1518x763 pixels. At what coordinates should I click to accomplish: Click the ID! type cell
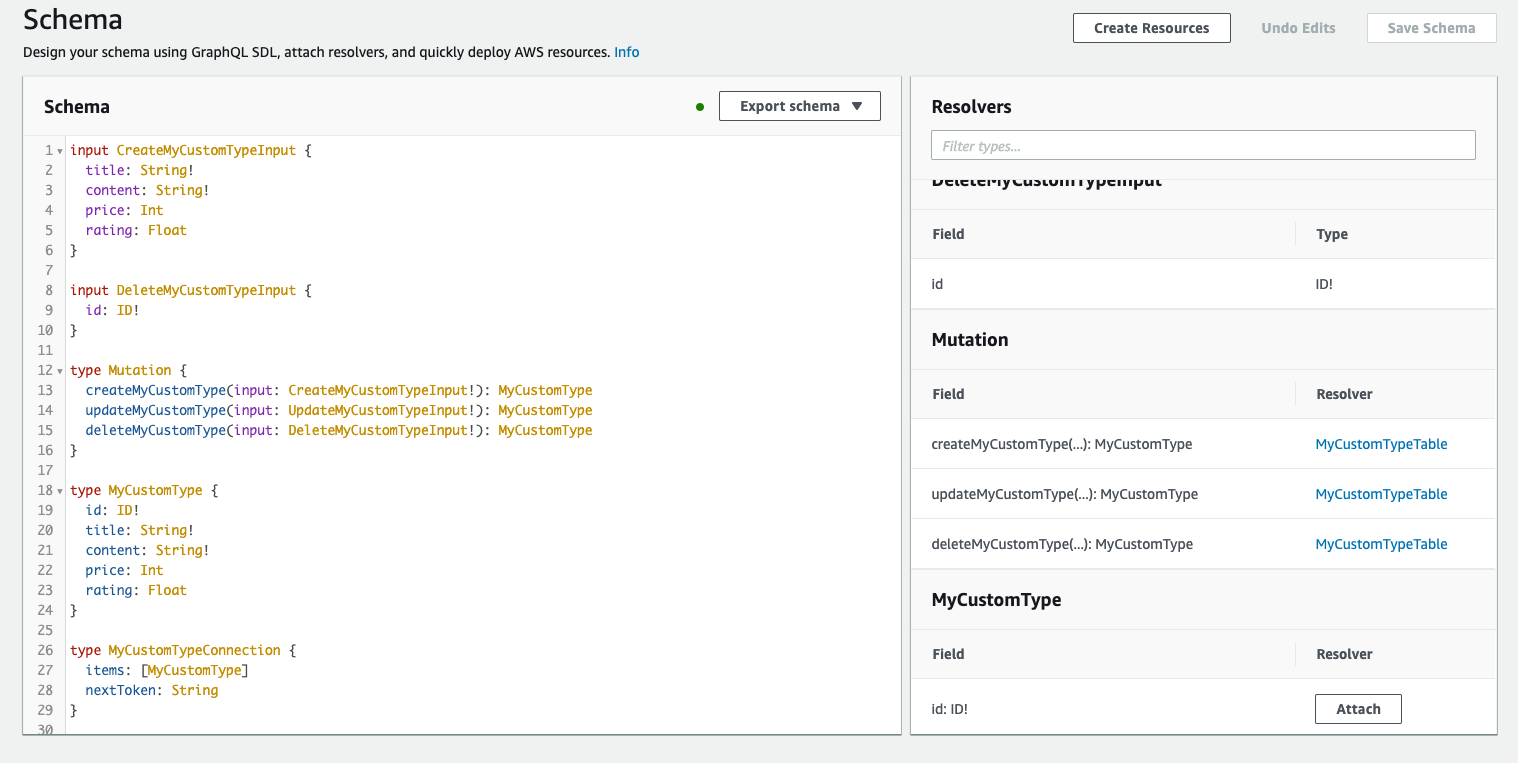click(1324, 284)
